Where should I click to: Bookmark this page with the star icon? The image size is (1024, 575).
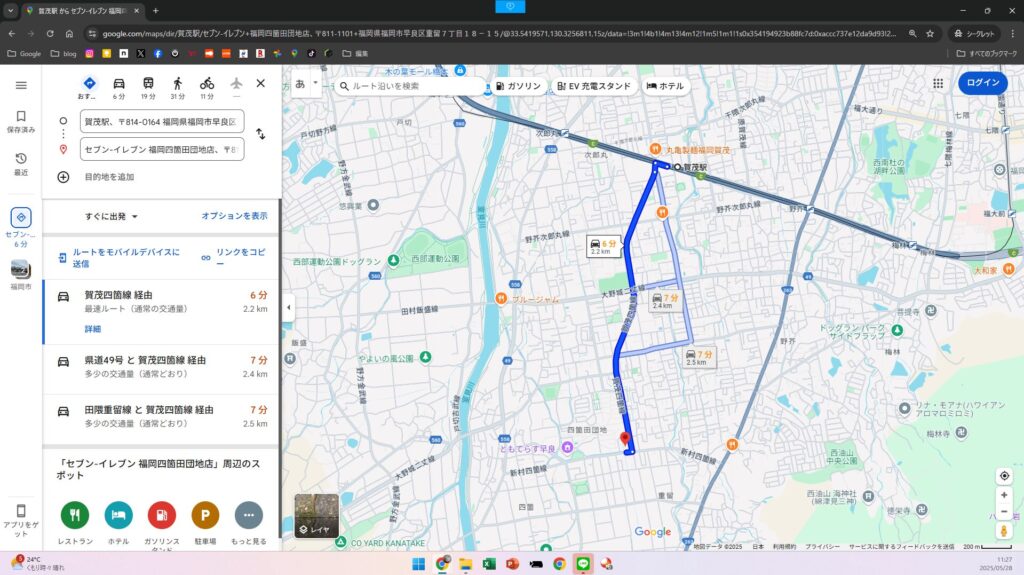click(x=930, y=33)
